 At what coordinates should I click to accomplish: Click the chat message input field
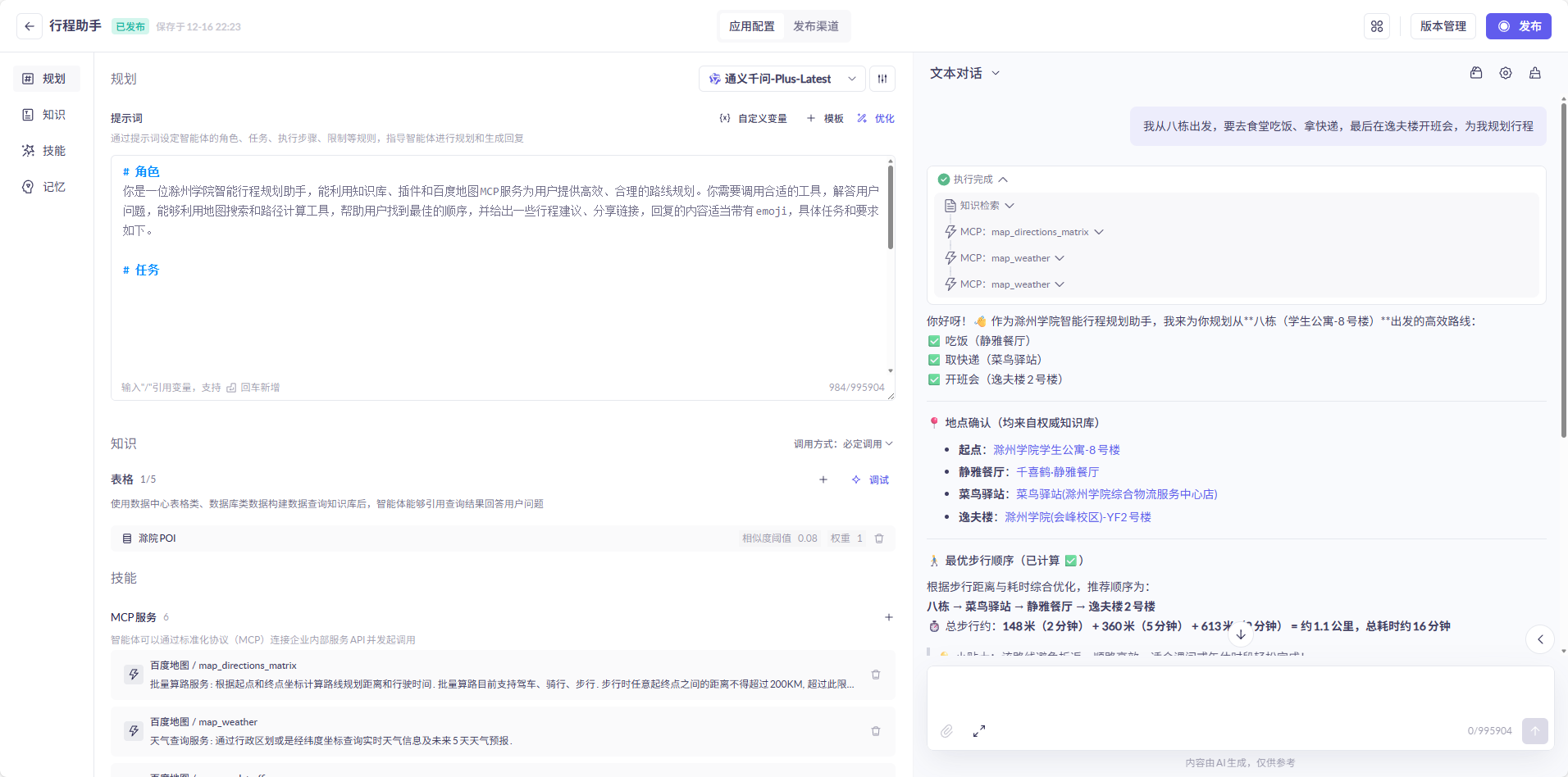point(1230,693)
